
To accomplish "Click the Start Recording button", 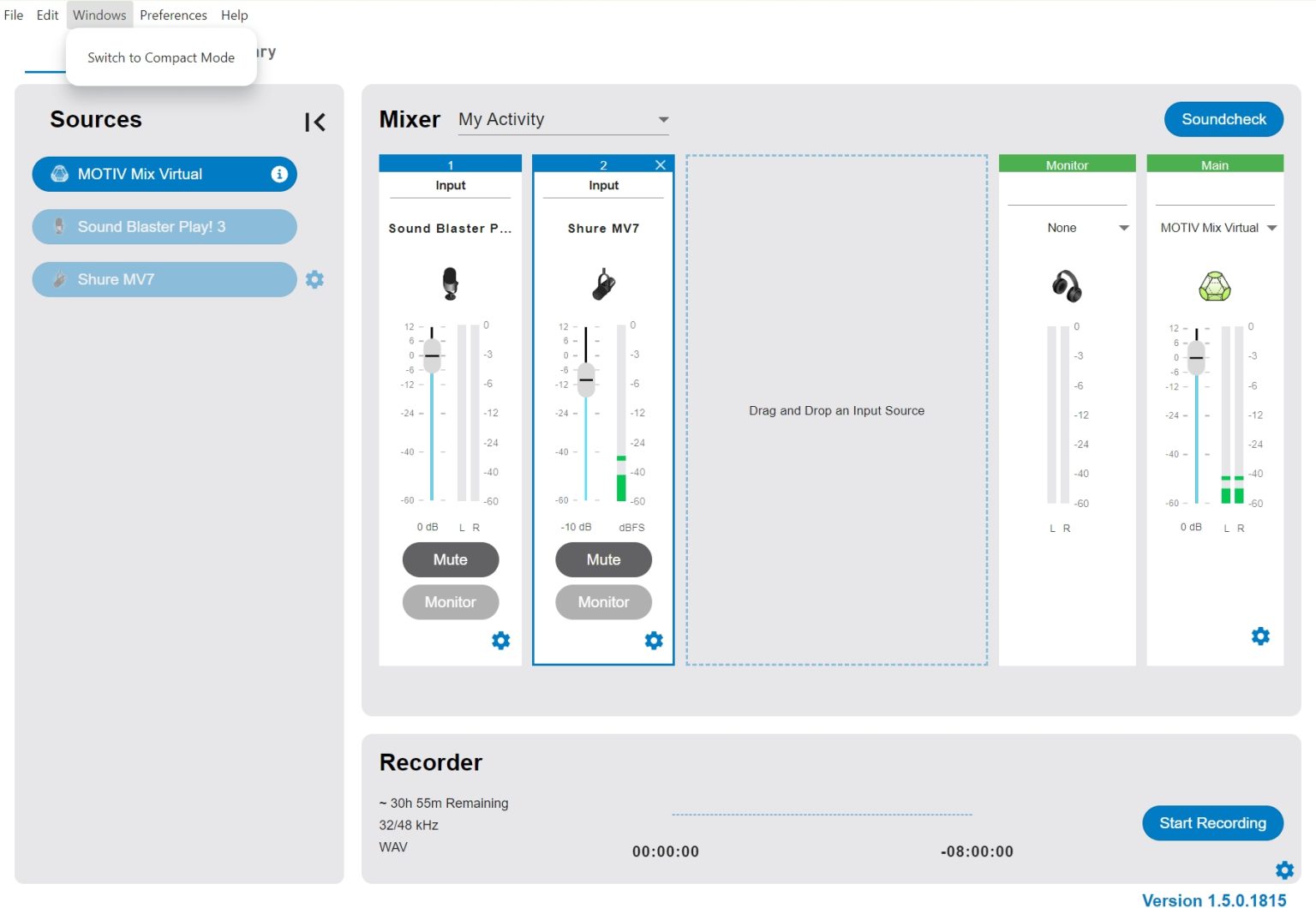I will pyautogui.click(x=1212, y=822).
